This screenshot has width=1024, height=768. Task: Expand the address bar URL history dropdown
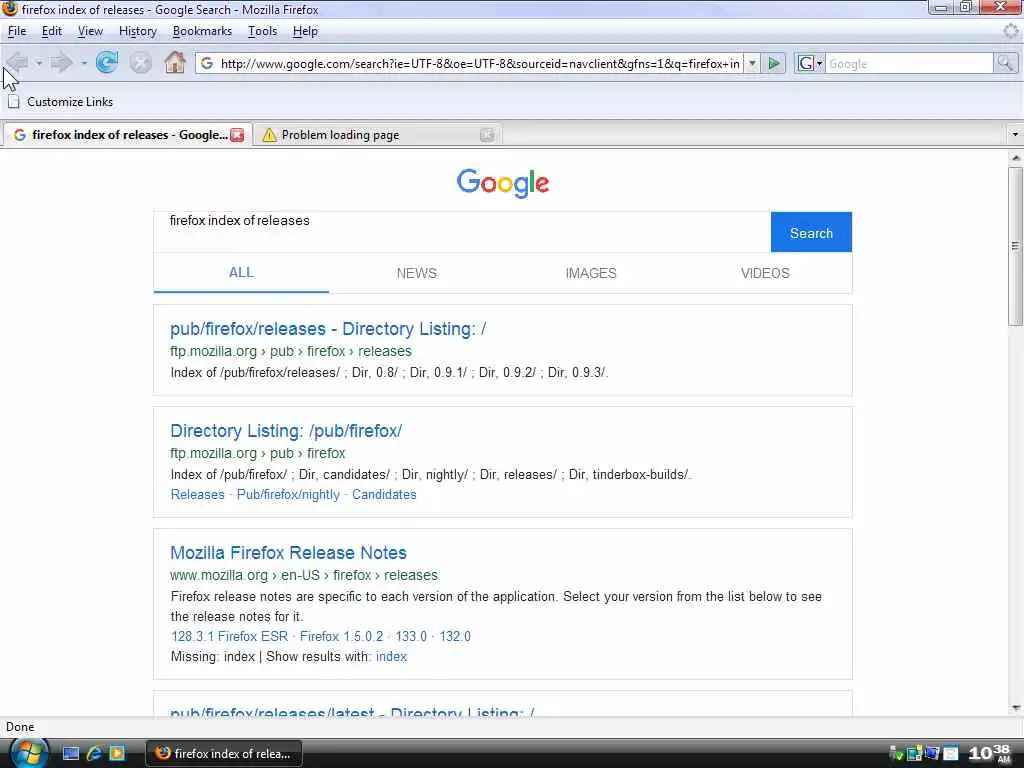[752, 63]
